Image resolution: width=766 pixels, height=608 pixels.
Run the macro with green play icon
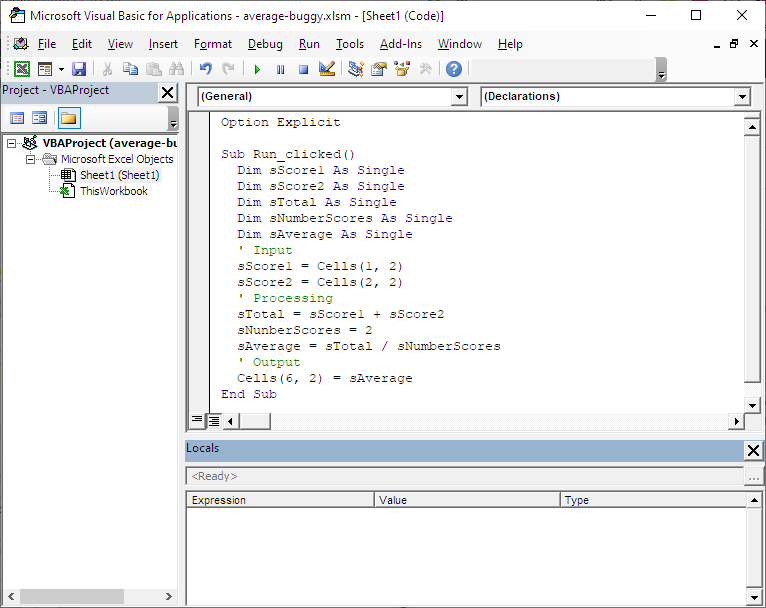tap(257, 69)
